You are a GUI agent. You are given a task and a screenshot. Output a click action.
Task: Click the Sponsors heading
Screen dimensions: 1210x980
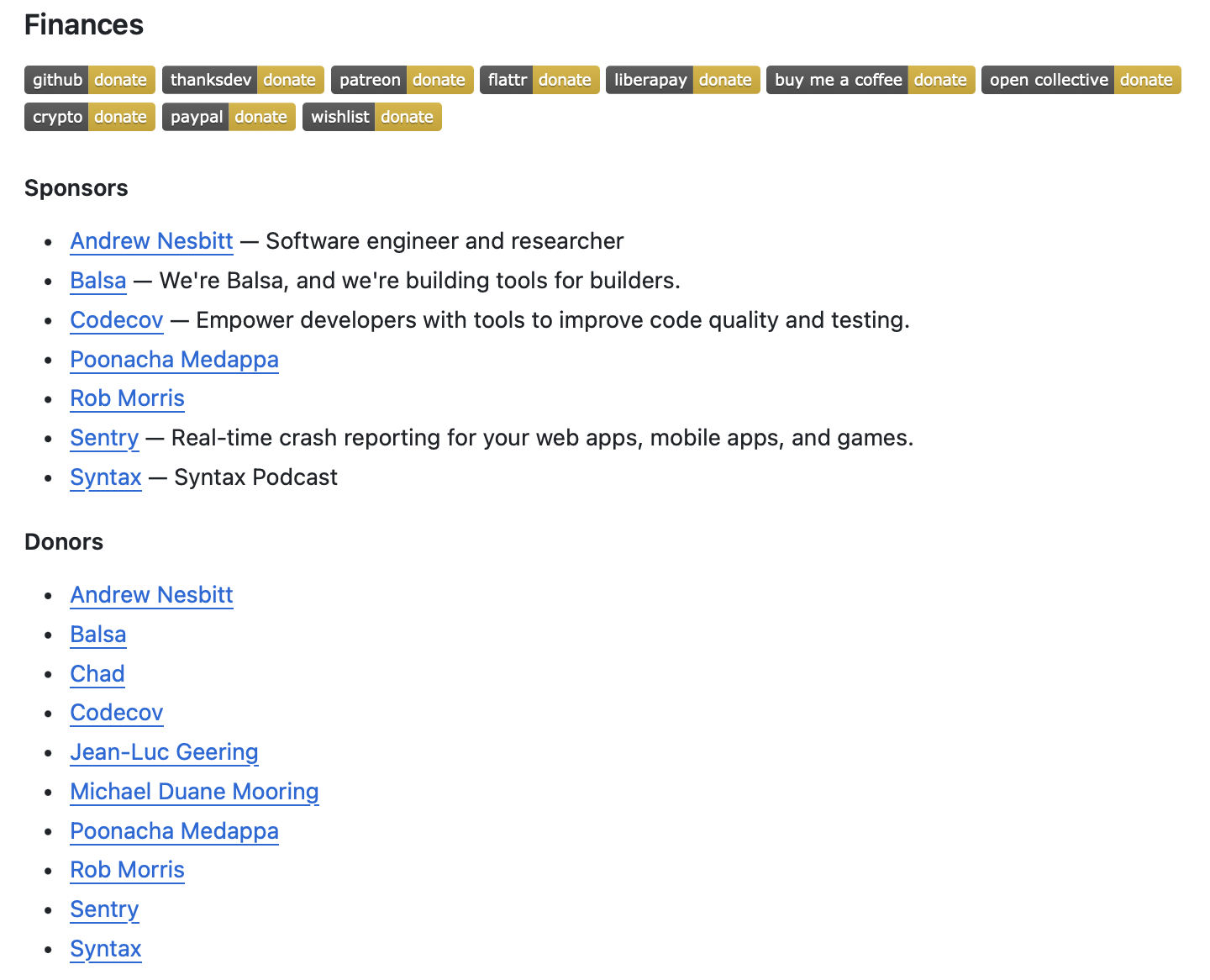coord(76,188)
